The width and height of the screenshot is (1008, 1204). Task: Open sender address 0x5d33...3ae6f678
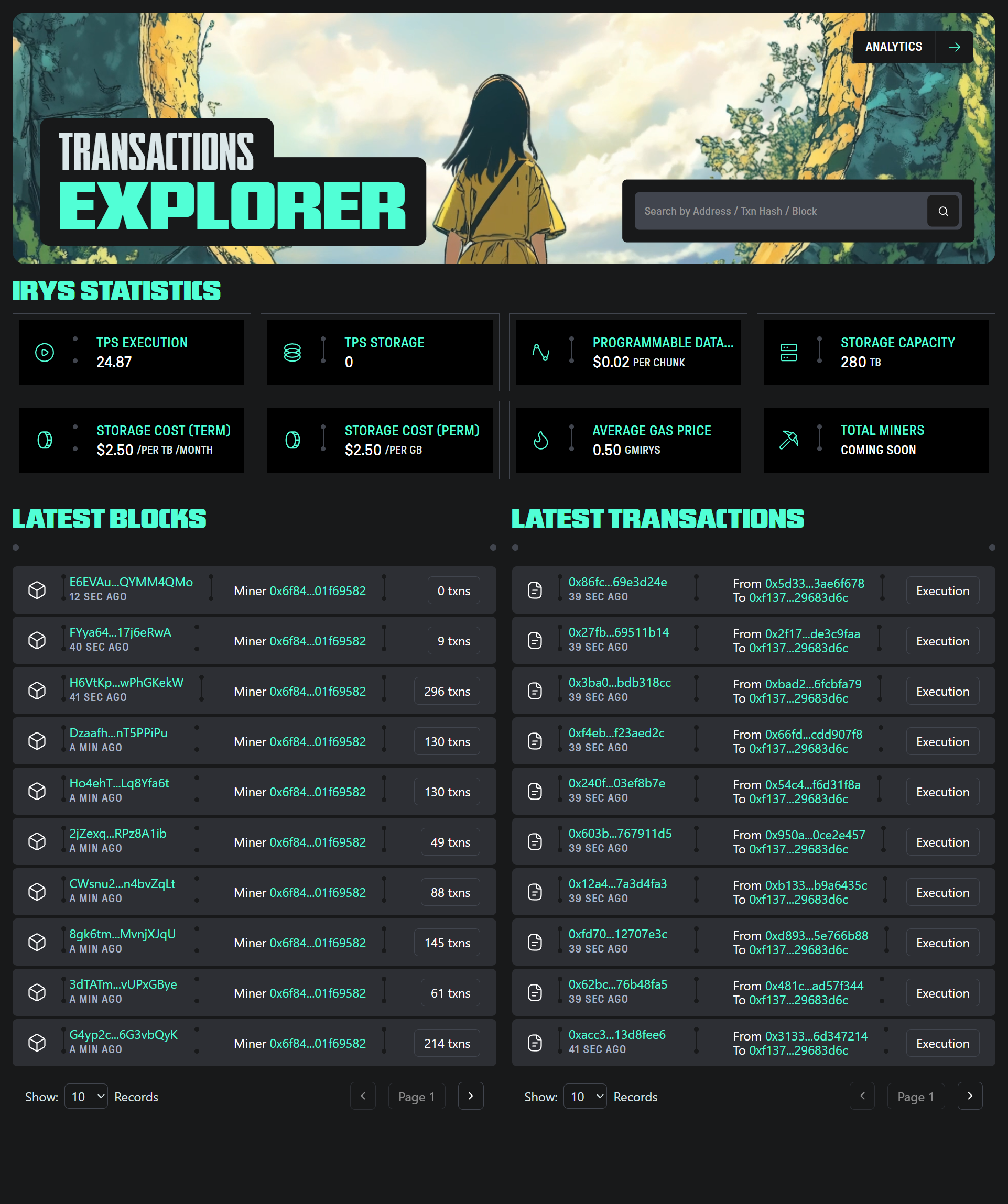pyautogui.click(x=814, y=584)
